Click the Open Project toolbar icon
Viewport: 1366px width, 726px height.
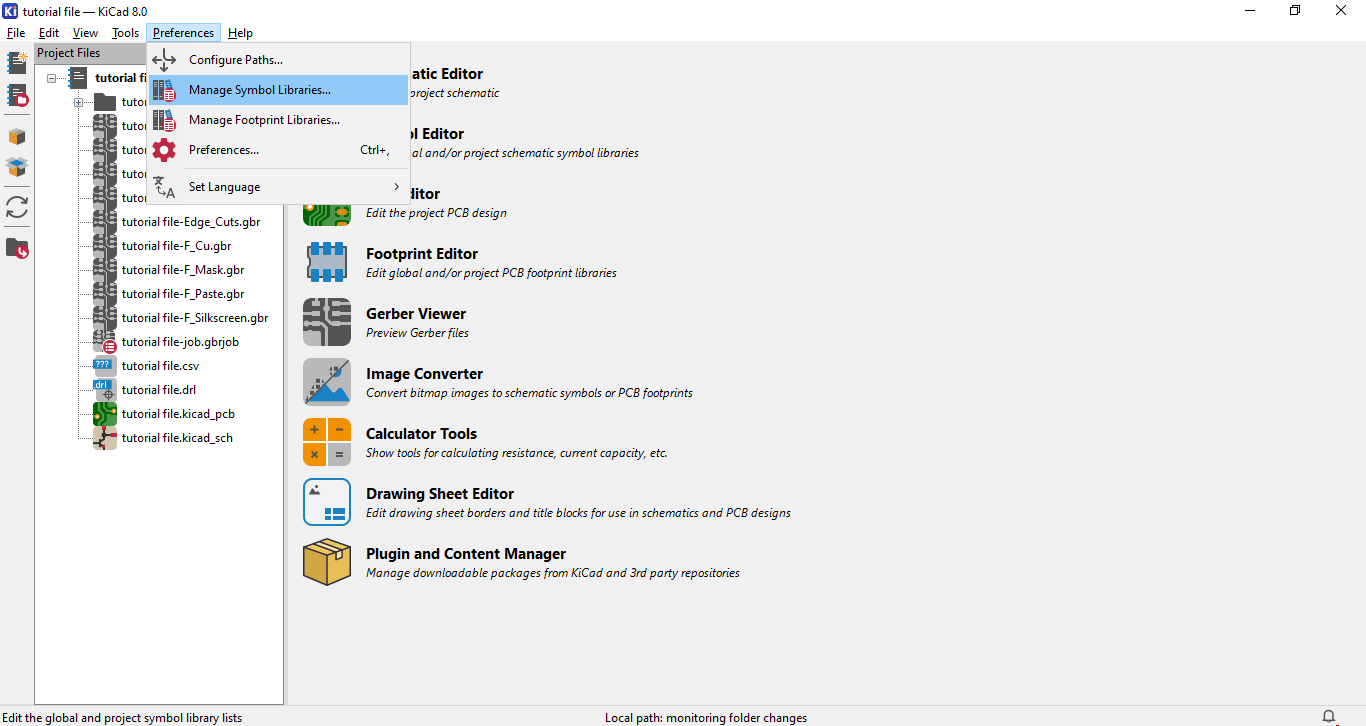pos(17,96)
